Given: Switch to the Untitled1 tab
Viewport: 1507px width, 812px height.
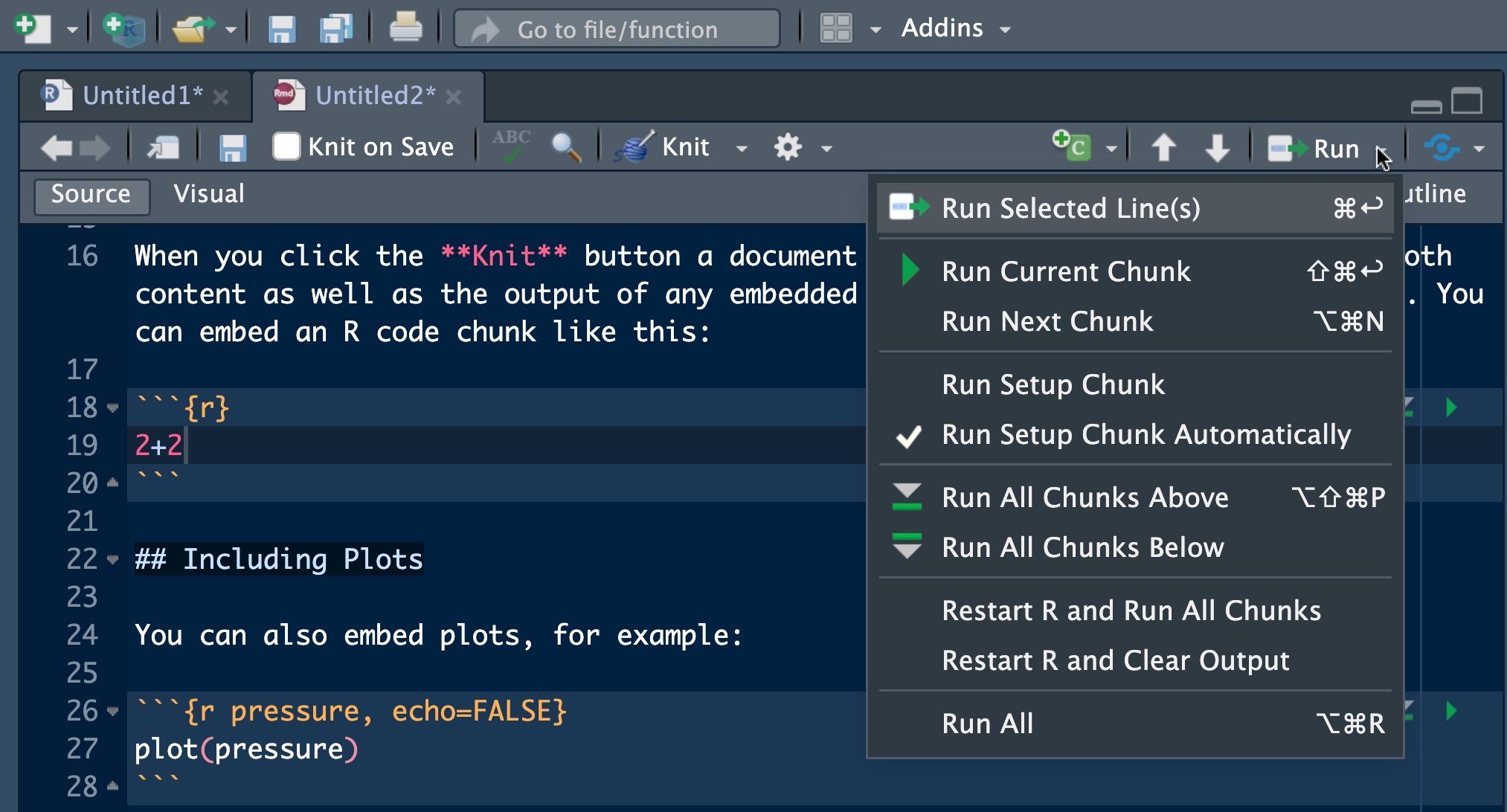Looking at the screenshot, I should (x=142, y=96).
